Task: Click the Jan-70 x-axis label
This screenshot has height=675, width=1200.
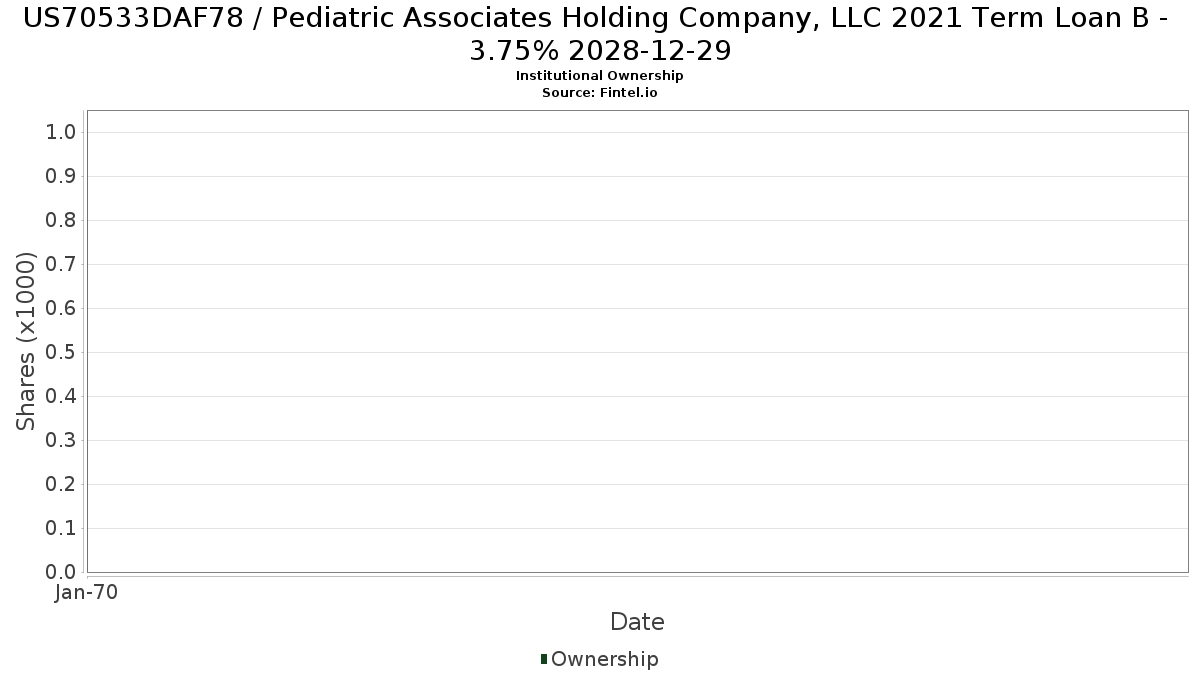Action: 87,592
